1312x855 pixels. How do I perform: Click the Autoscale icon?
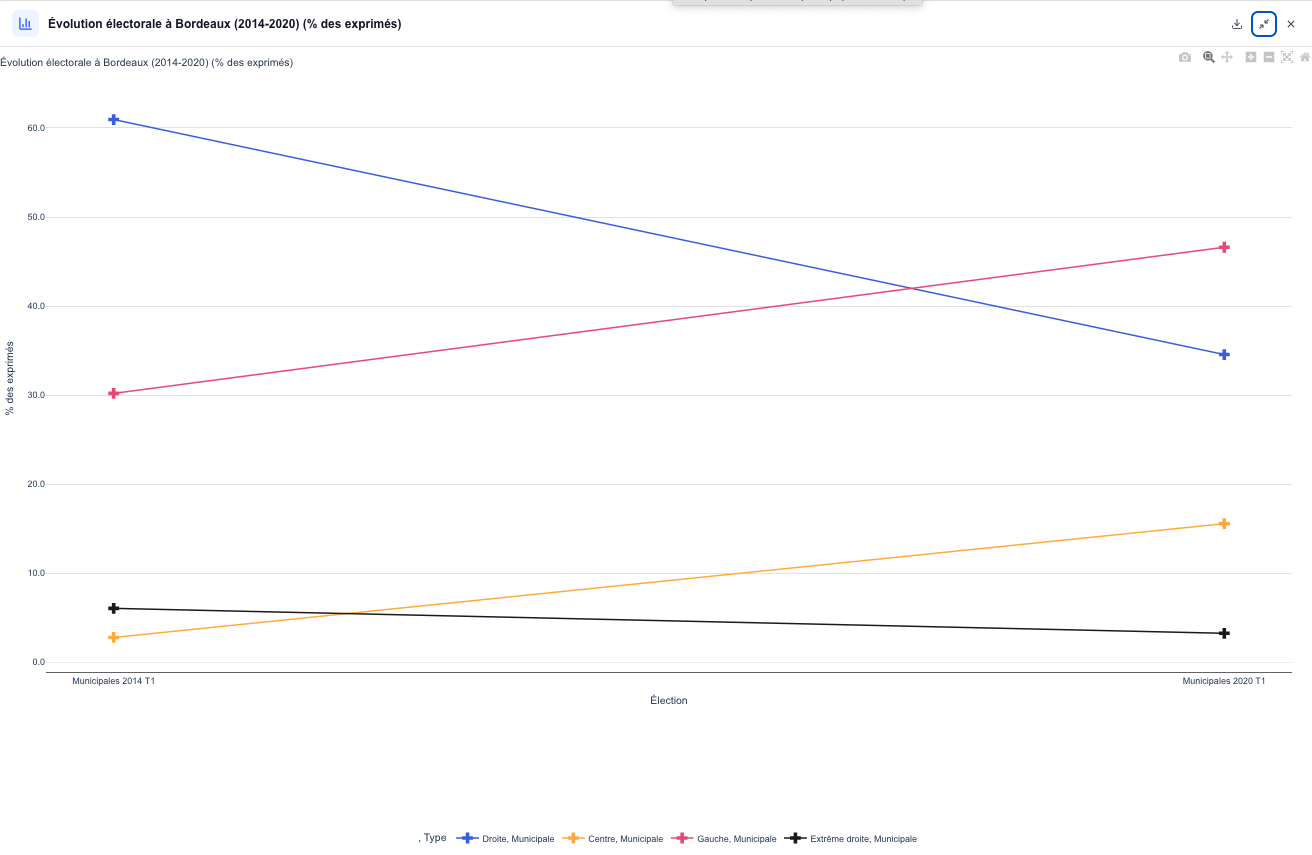click(1287, 58)
